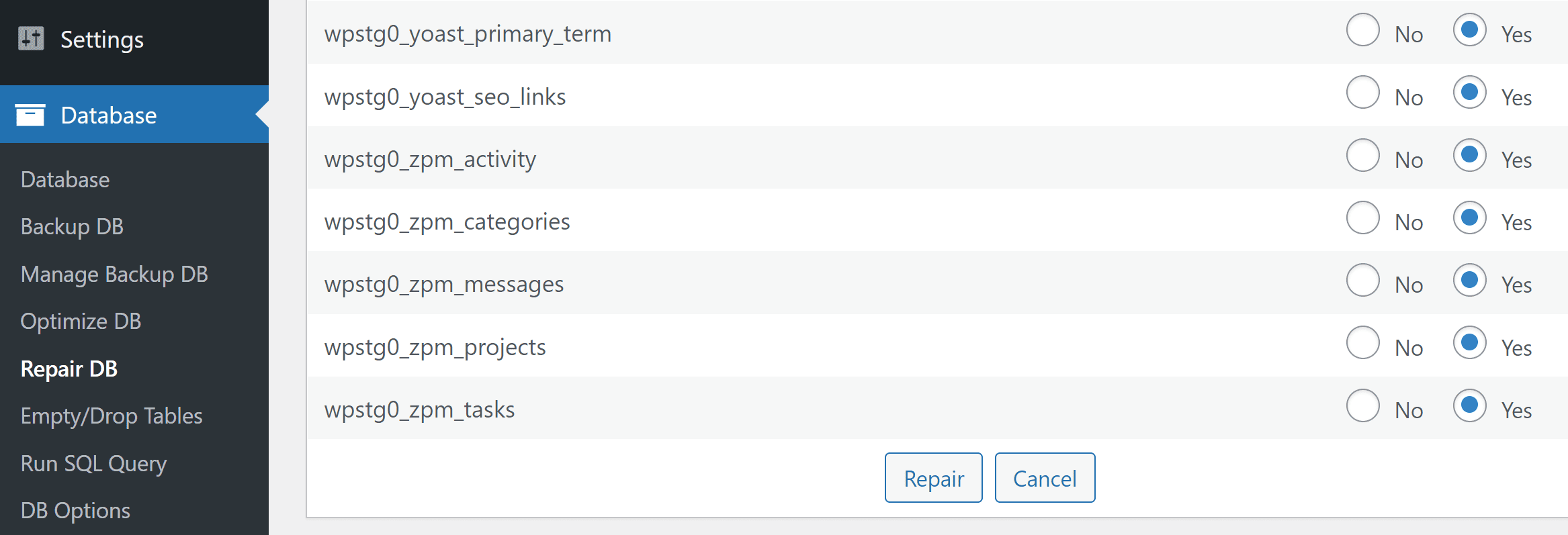Select No for wpstg0_zpm_projects

(1362, 343)
